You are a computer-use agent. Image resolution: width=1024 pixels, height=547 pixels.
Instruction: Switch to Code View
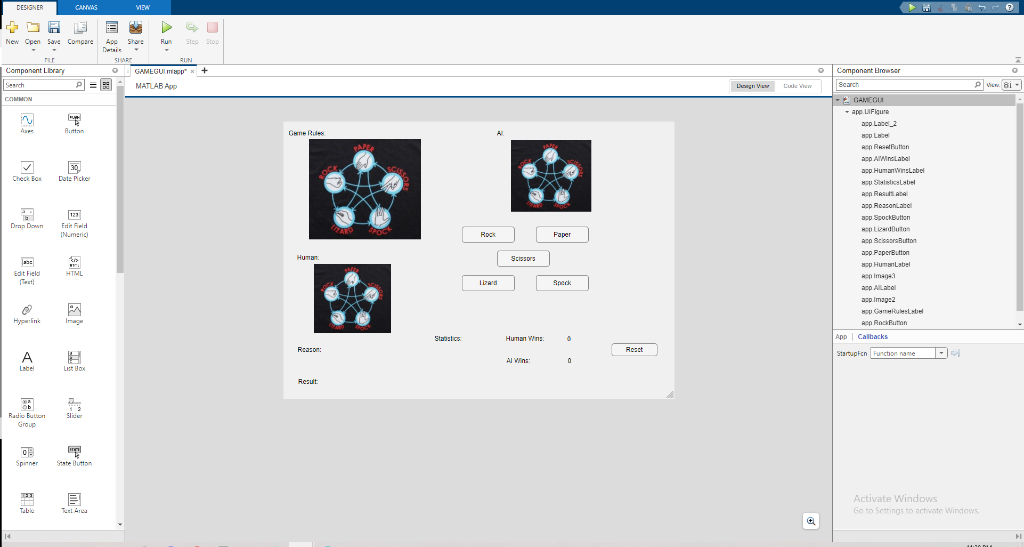coord(797,86)
